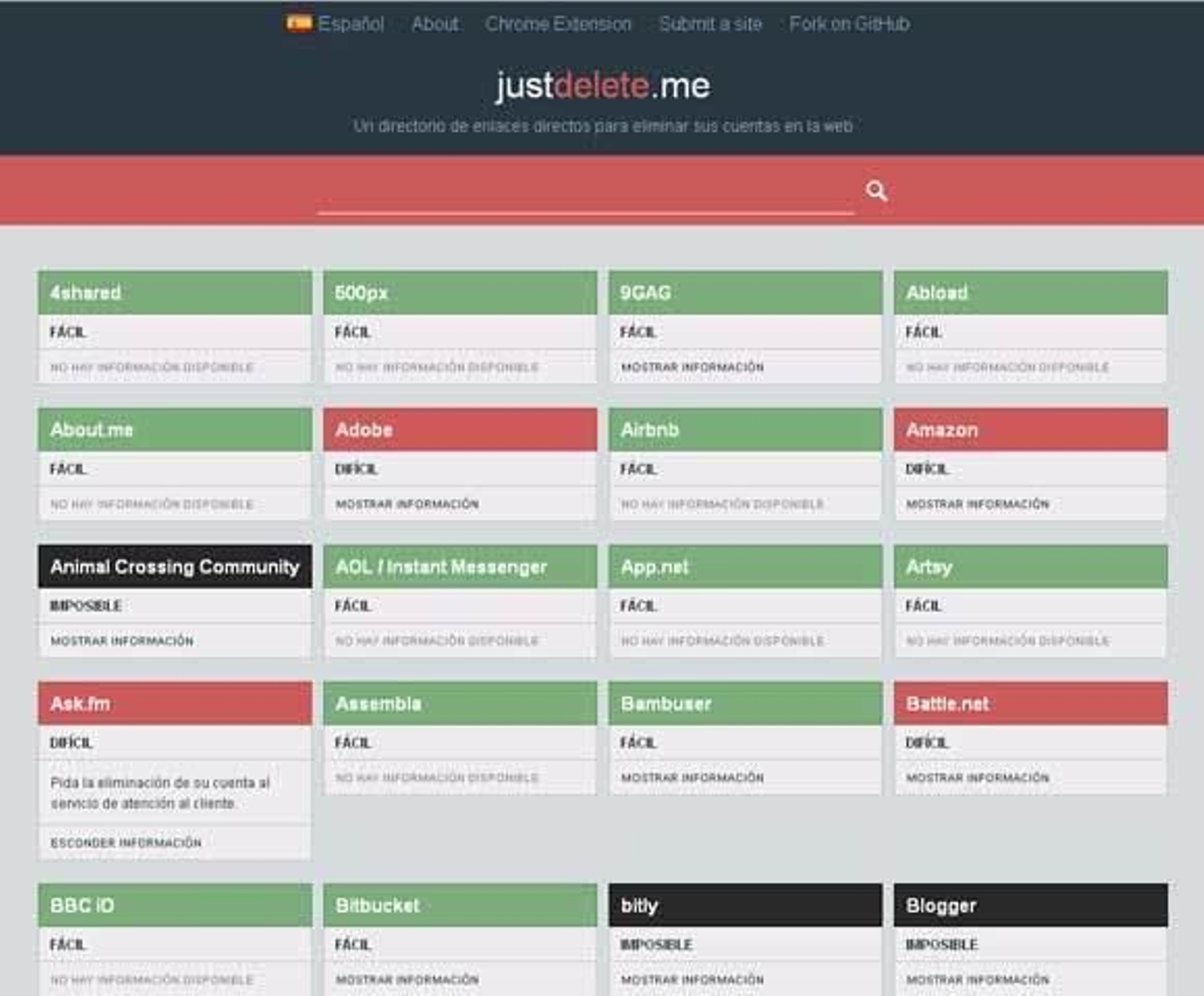Expand Animal Crossing Community information
The height and width of the screenshot is (996, 1204).
(123, 641)
